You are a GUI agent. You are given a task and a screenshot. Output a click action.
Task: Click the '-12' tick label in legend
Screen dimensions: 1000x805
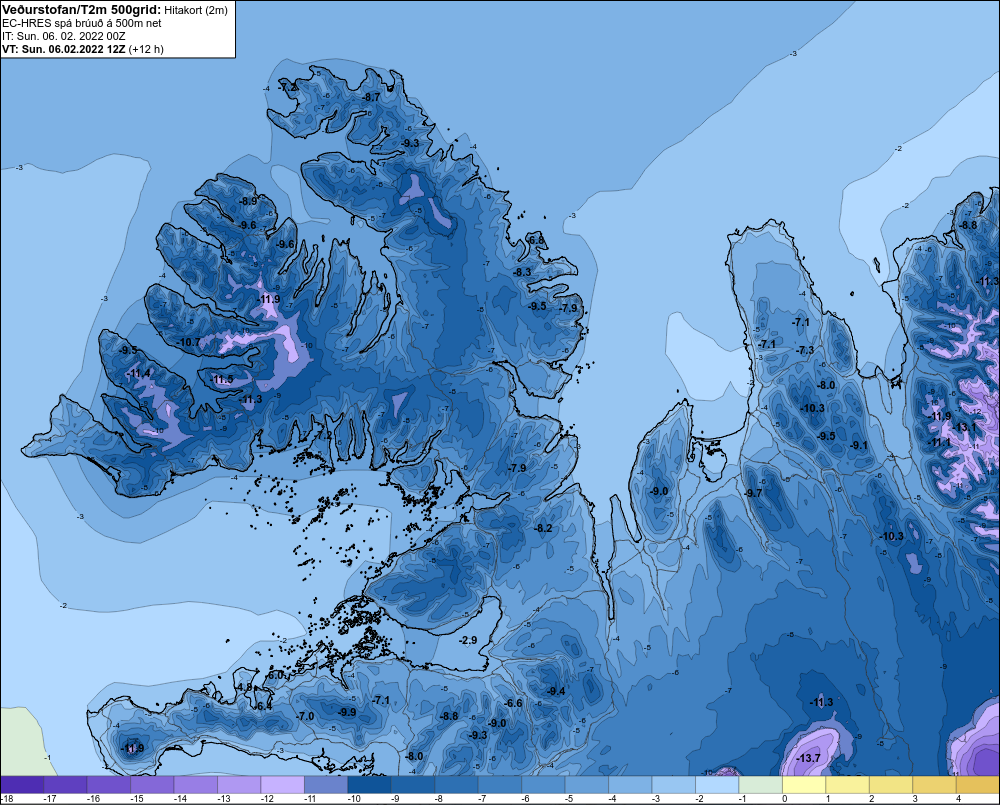[x=268, y=799]
